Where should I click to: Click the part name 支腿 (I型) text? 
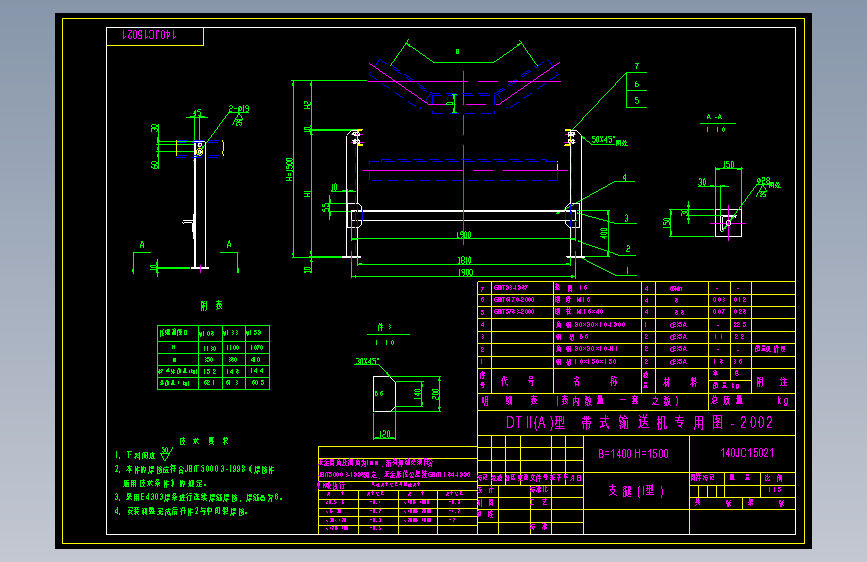[x=636, y=491]
